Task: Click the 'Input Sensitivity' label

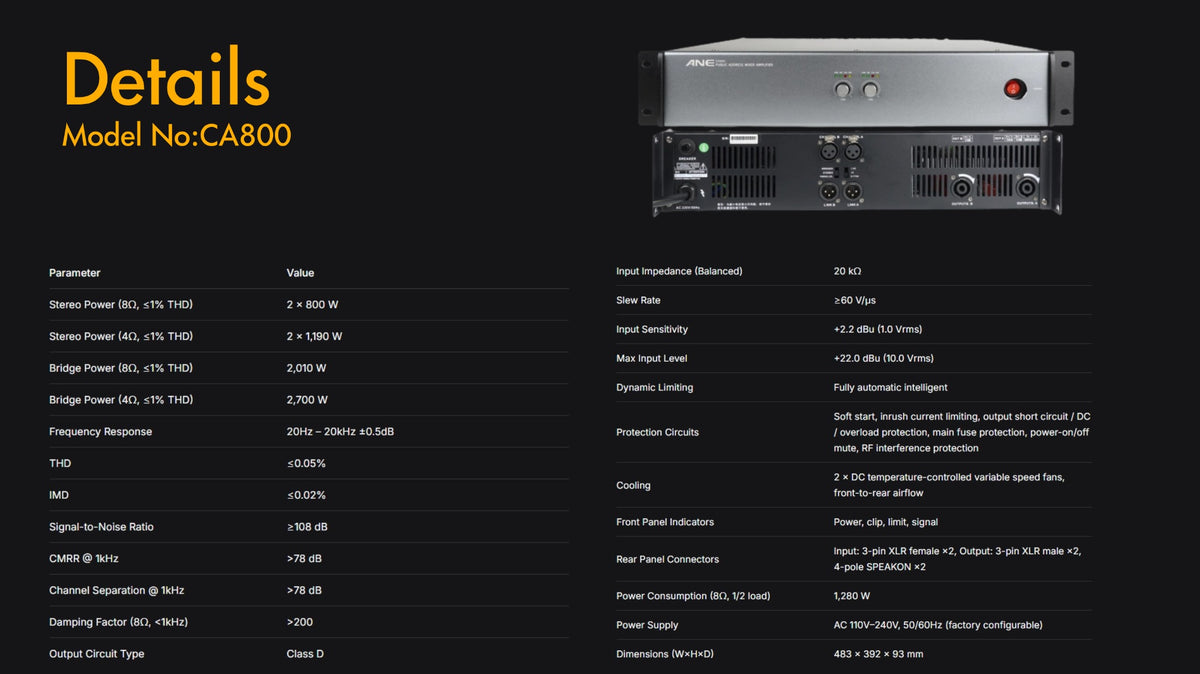Action: [652, 329]
